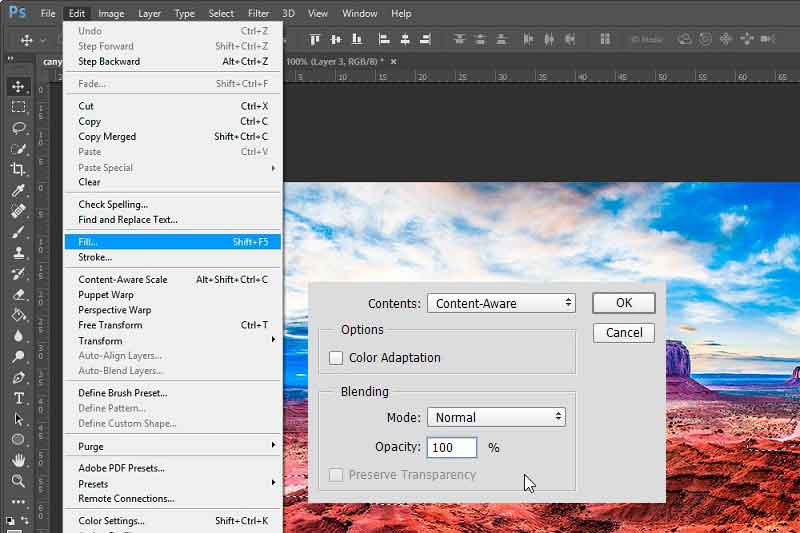This screenshot has width=800, height=533.
Task: Expand the Purge submenu arrow
Action: (x=273, y=445)
